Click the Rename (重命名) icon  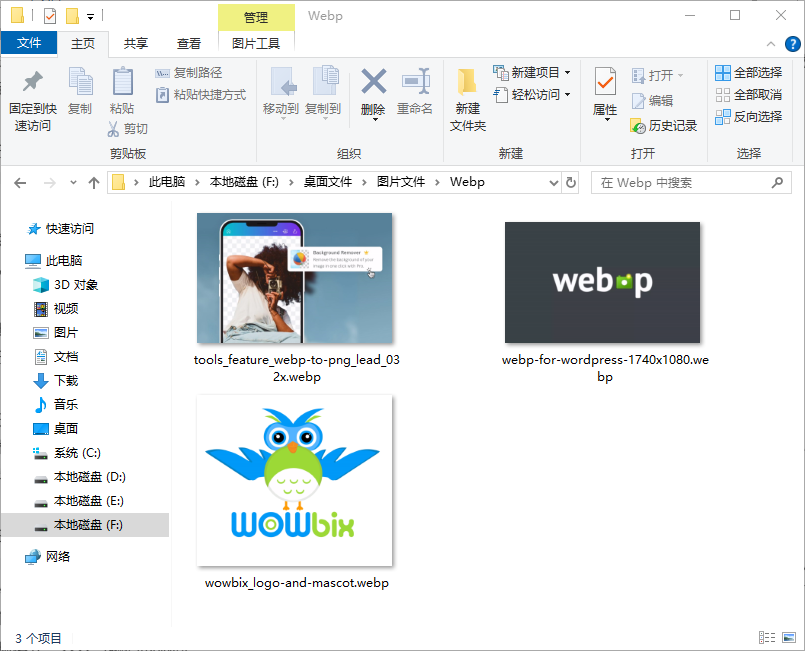(415, 81)
